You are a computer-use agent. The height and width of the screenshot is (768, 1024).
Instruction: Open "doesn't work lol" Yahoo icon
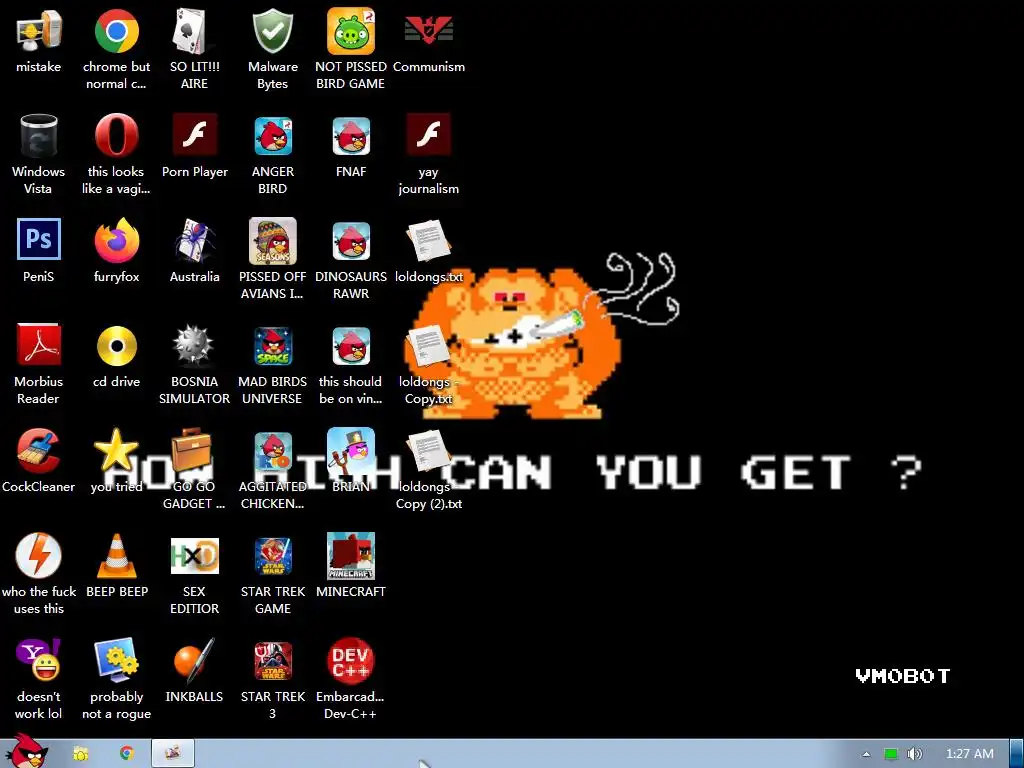click(39, 660)
